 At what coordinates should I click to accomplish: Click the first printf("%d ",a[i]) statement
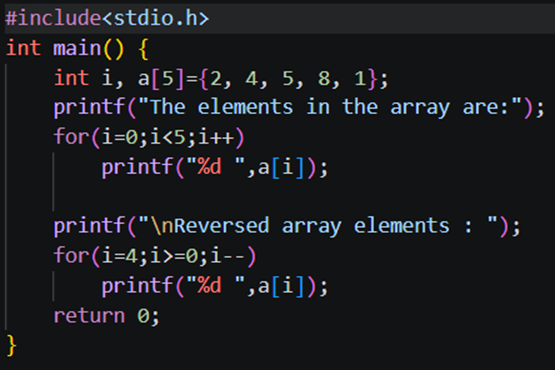[x=215, y=167]
